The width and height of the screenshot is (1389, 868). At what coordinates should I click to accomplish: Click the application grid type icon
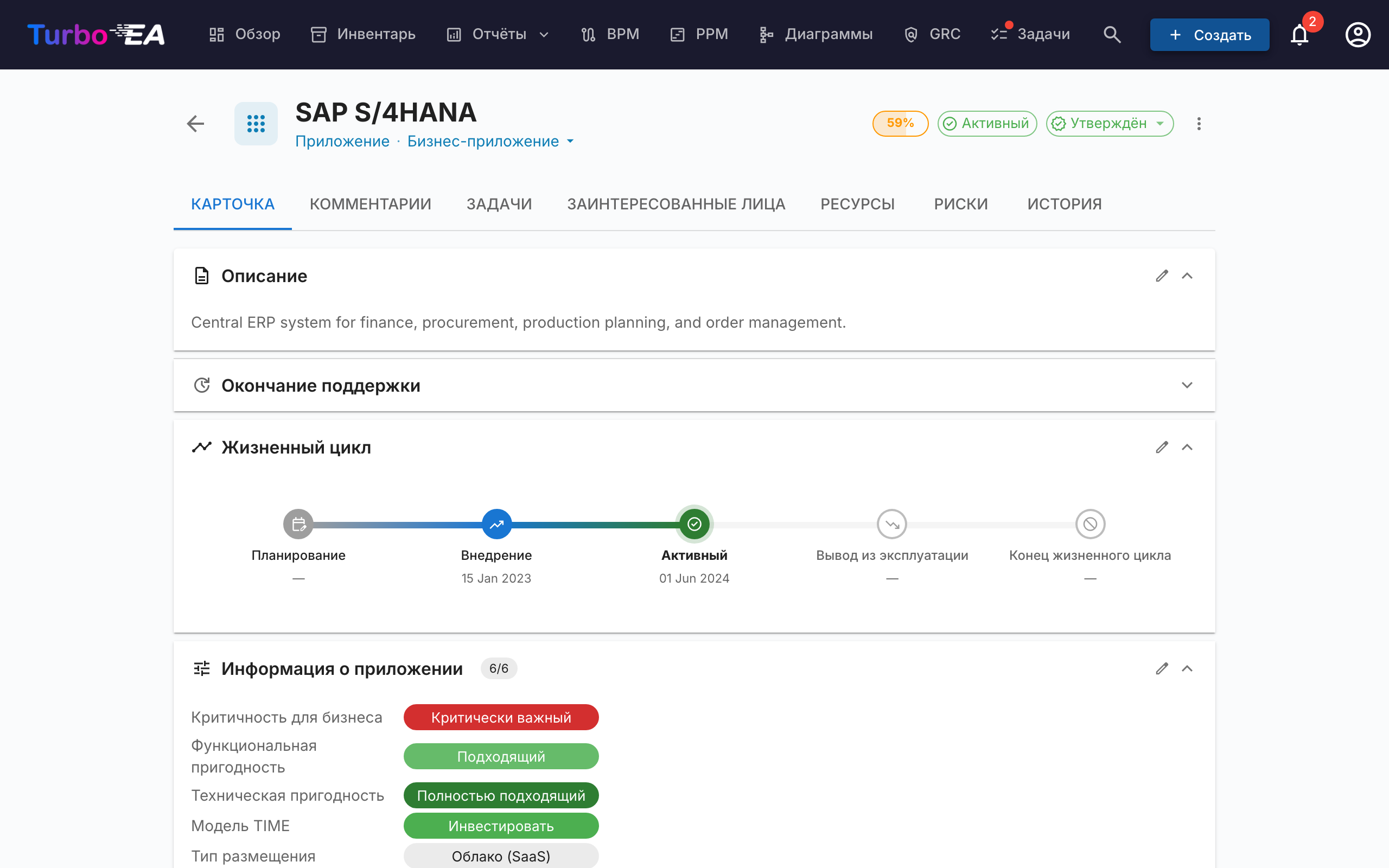256,124
